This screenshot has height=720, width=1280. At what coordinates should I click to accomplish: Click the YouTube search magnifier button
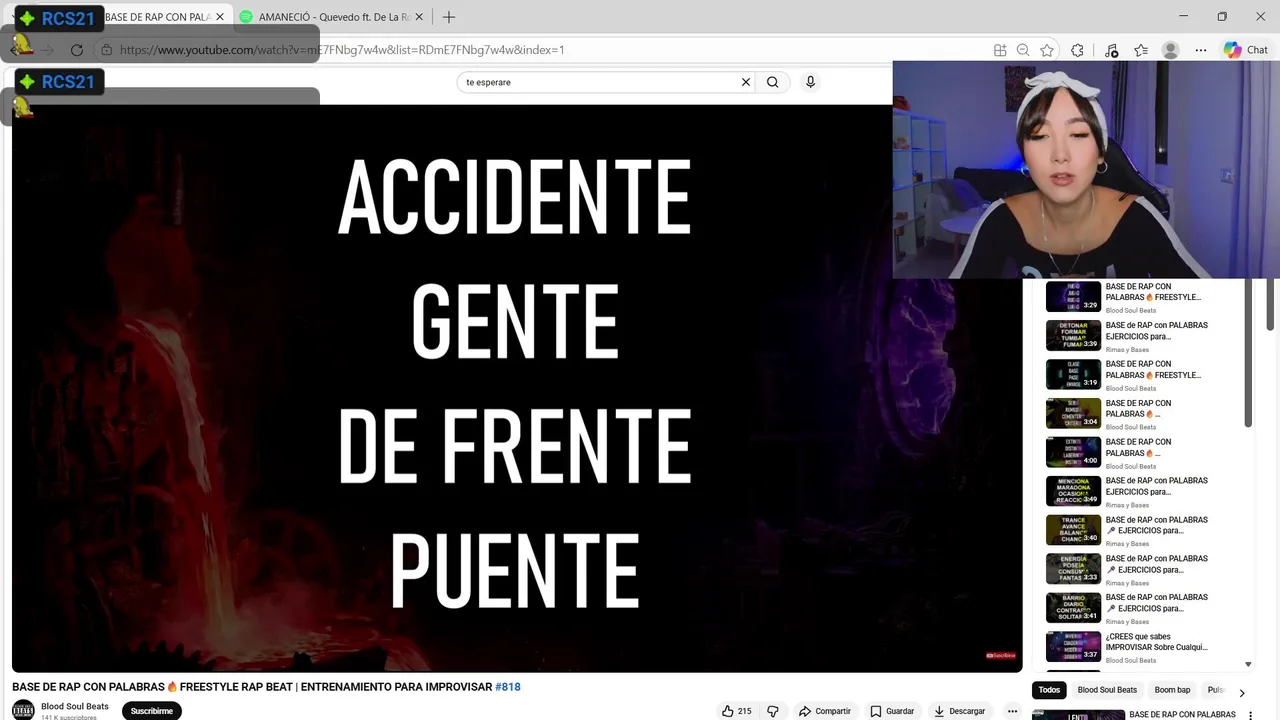point(772,82)
